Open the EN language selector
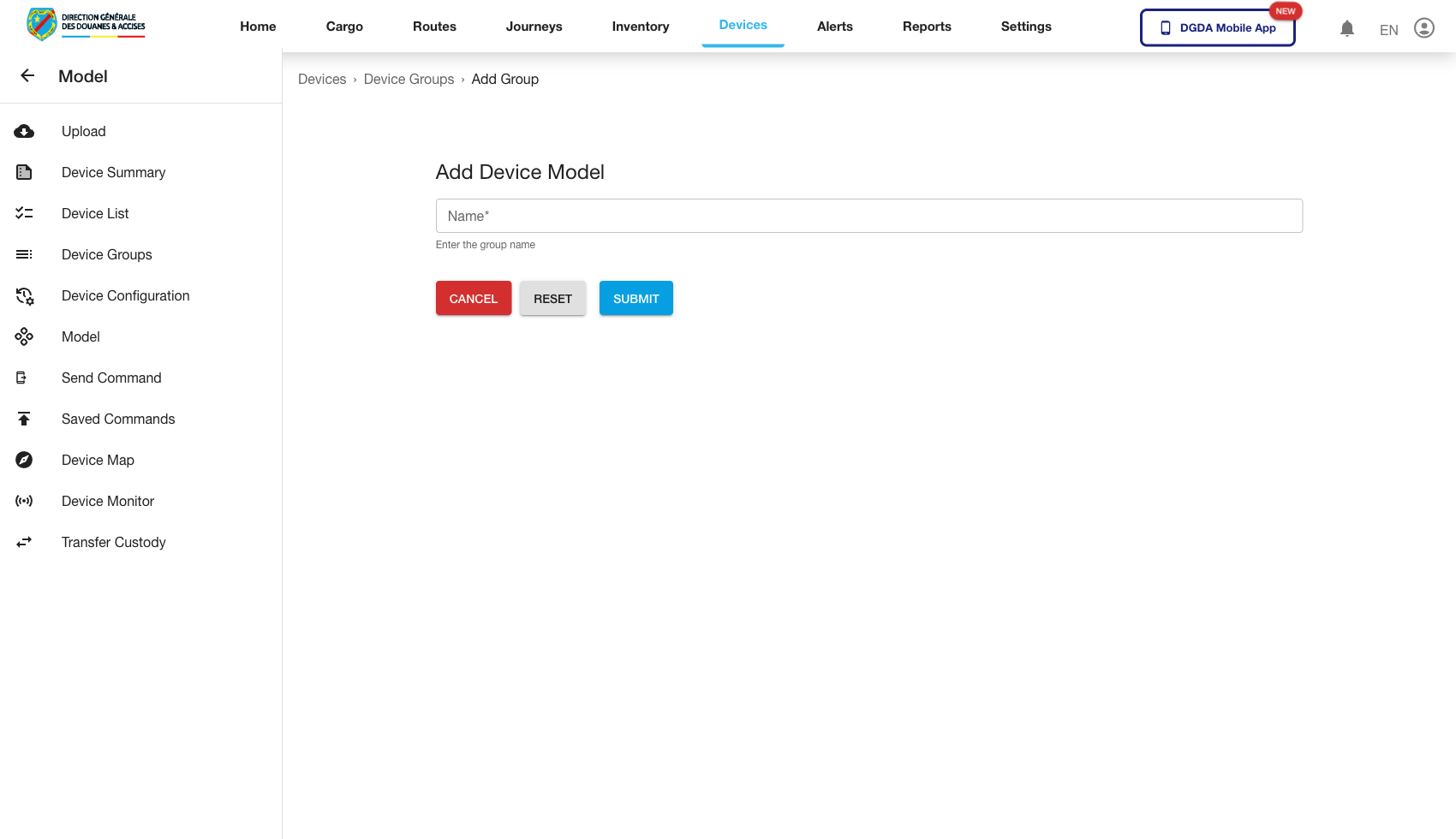The width and height of the screenshot is (1456, 839). click(x=1388, y=29)
